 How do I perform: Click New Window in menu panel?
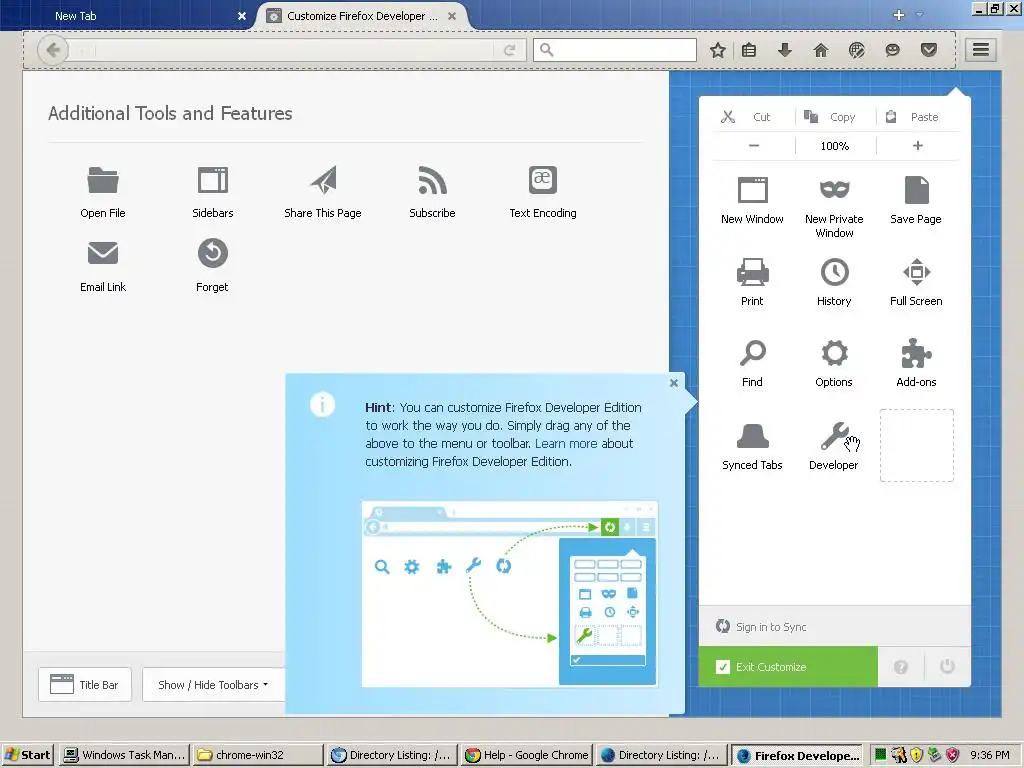(x=752, y=200)
